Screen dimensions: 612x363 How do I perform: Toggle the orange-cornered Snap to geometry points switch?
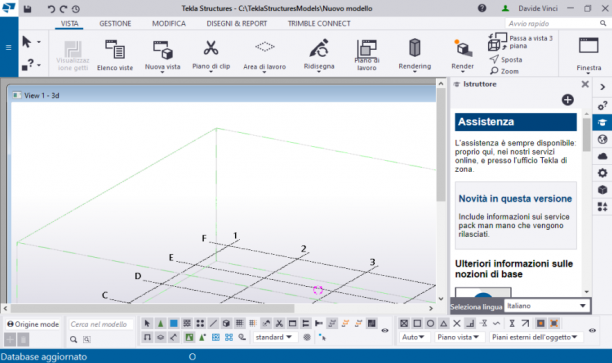(554, 323)
